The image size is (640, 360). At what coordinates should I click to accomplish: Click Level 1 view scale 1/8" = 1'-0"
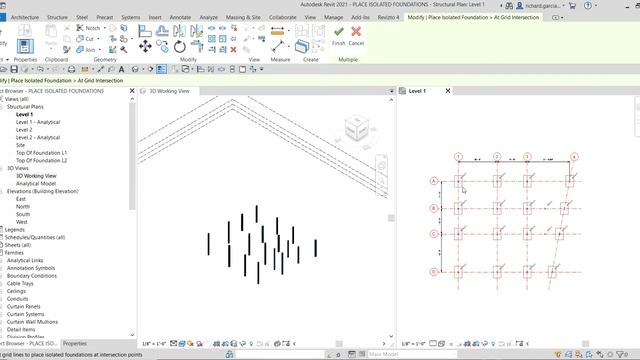[x=413, y=344]
